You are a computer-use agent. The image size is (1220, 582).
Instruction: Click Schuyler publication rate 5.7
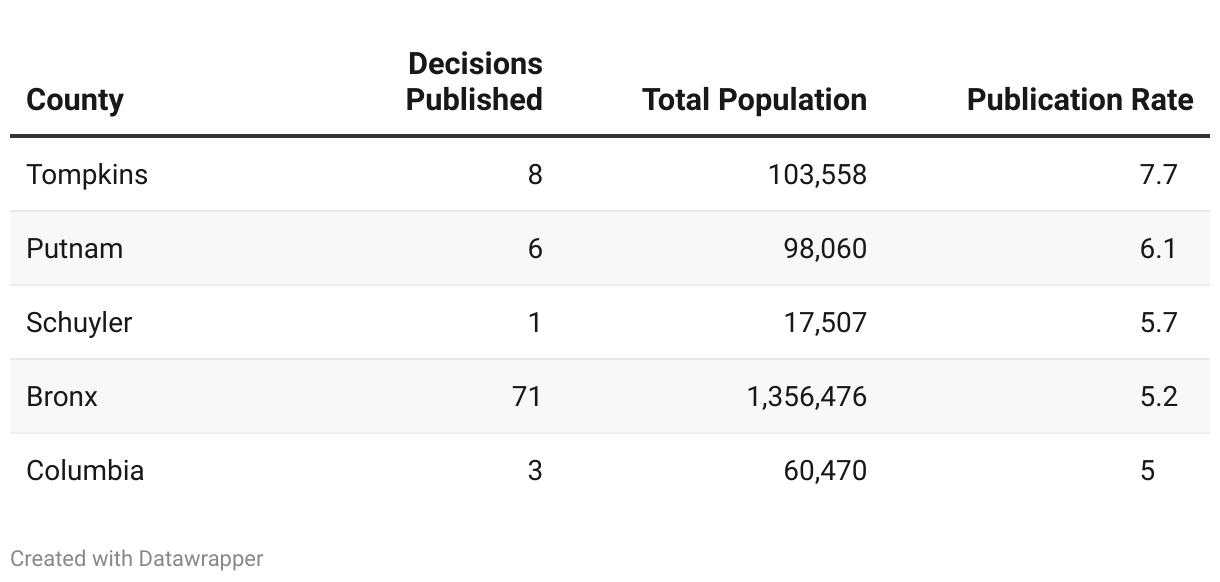(1158, 323)
